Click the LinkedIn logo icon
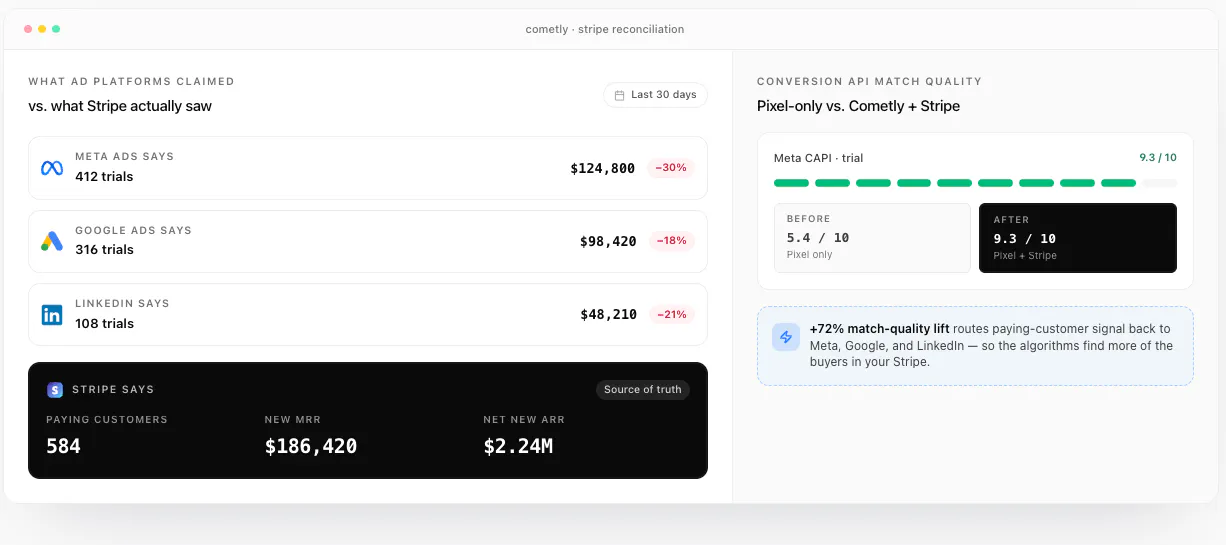Image resolution: width=1226 pixels, height=545 pixels. pyautogui.click(x=52, y=315)
